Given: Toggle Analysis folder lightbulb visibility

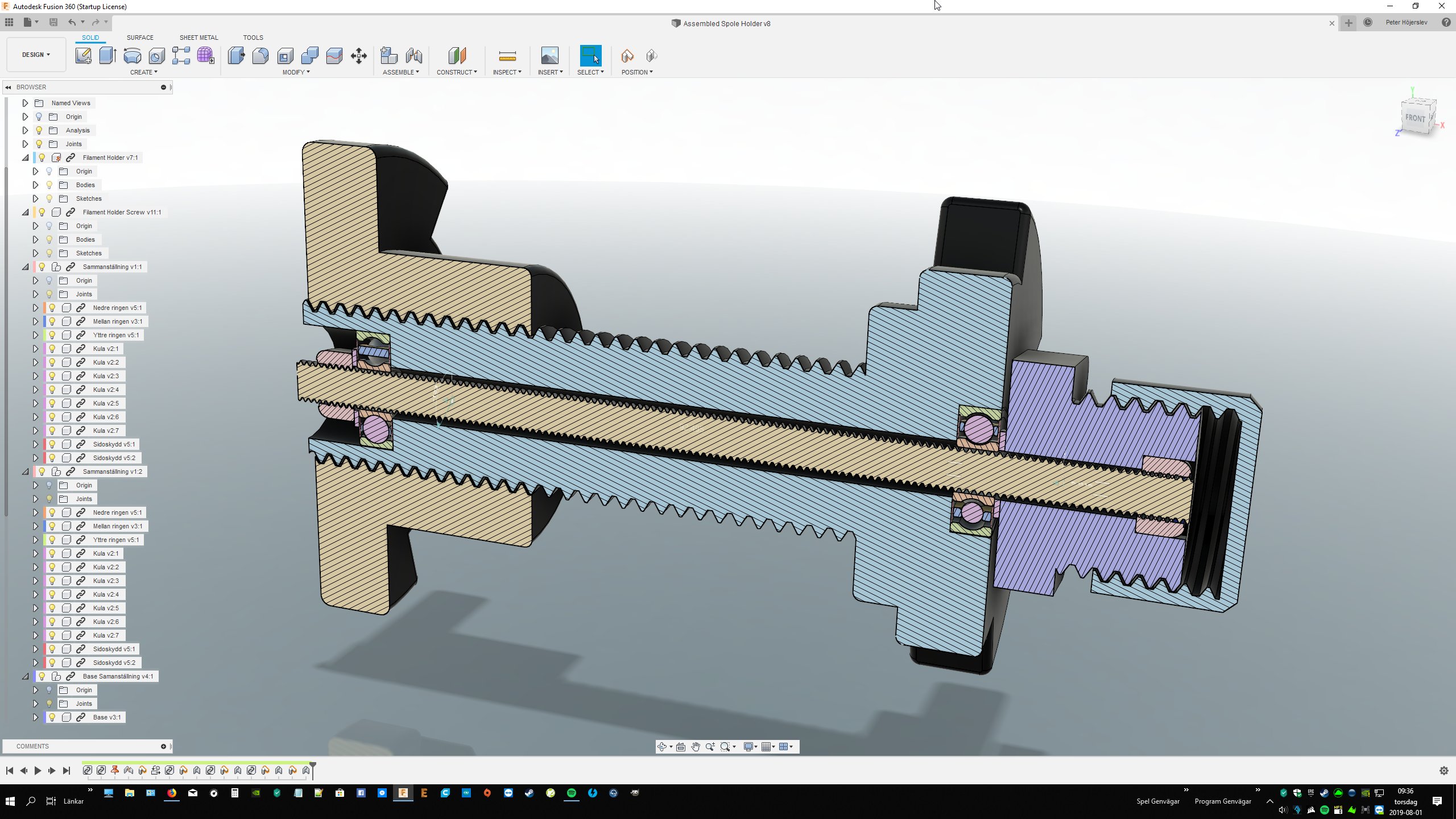Looking at the screenshot, I should coord(39,130).
